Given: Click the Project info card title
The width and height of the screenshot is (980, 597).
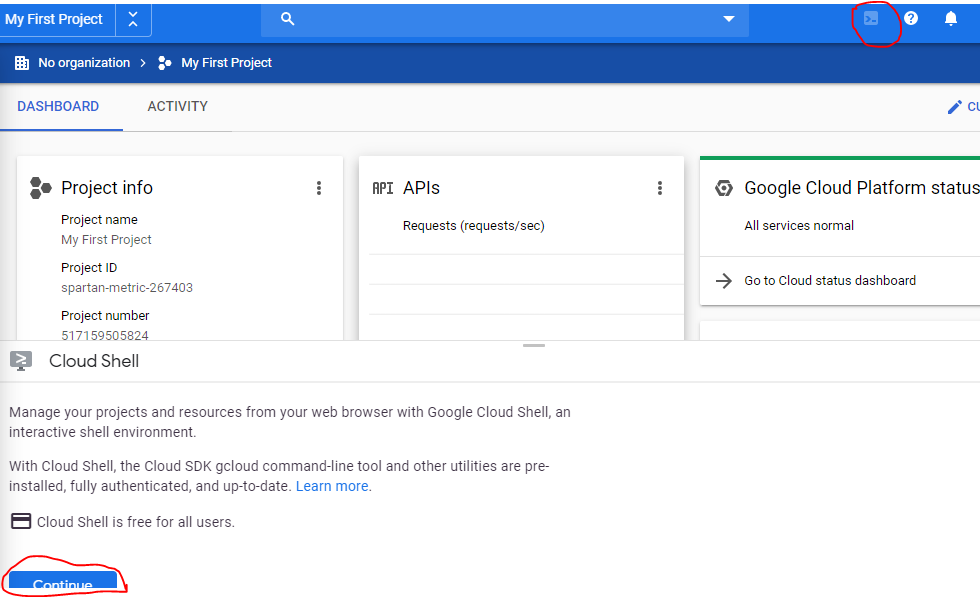Looking at the screenshot, I should pos(107,188).
